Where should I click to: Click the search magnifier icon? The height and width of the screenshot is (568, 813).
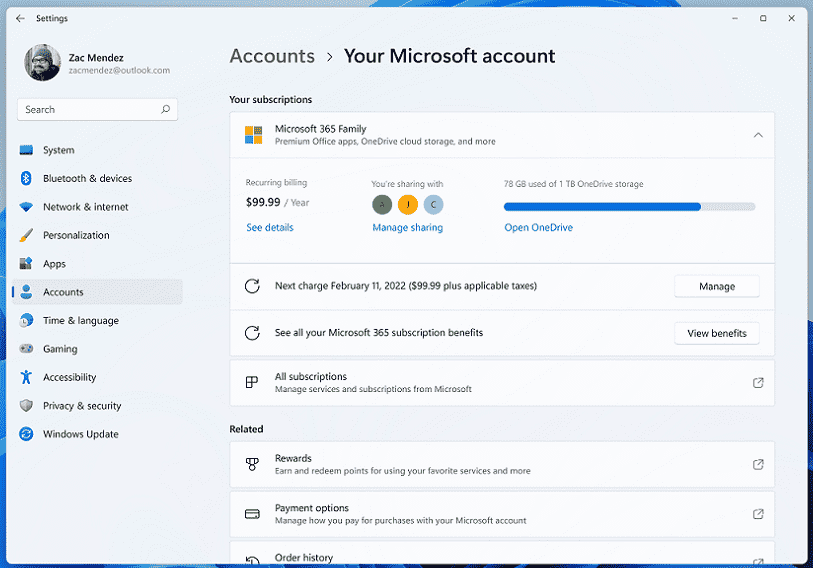pos(165,109)
